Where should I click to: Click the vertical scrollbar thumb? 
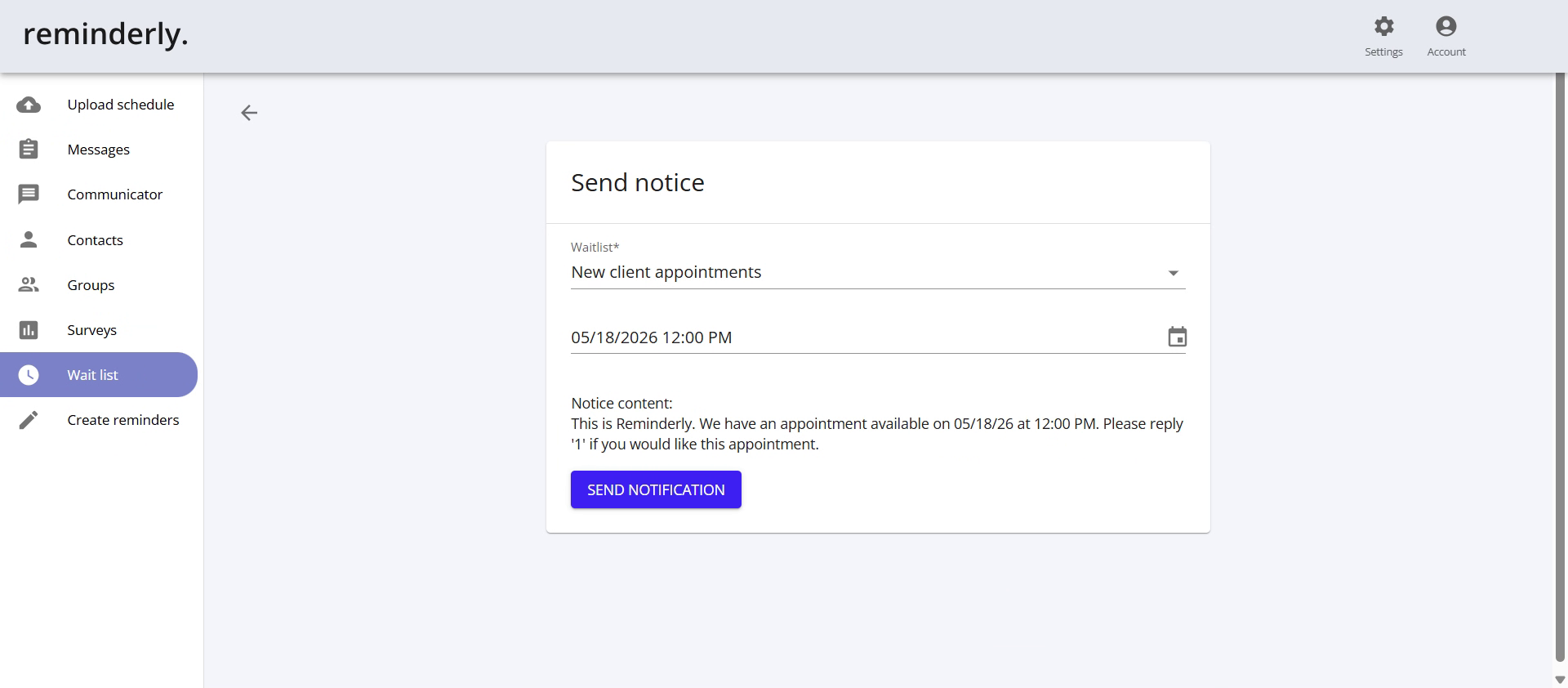(1561, 368)
